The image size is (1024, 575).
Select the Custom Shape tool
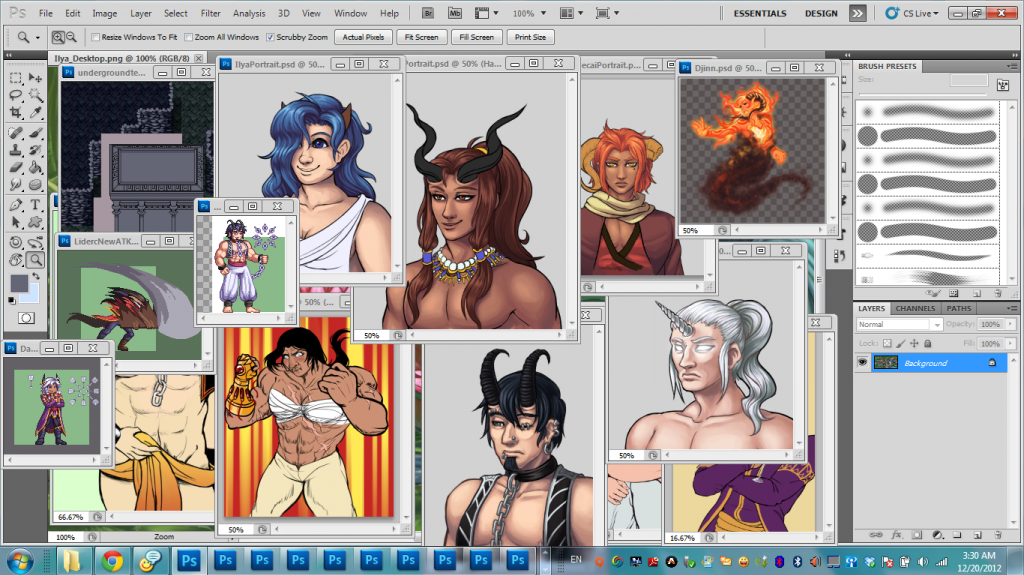click(35, 222)
